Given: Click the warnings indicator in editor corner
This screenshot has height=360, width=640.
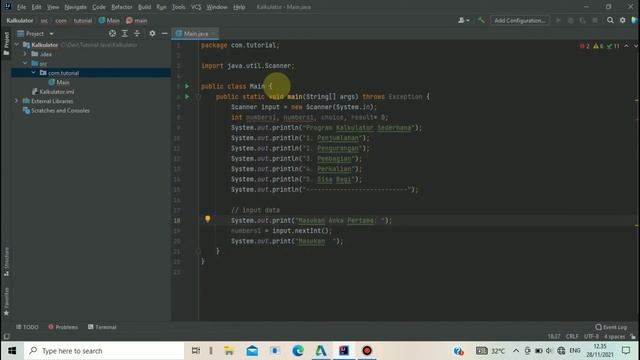Looking at the screenshot, I should [598, 46].
